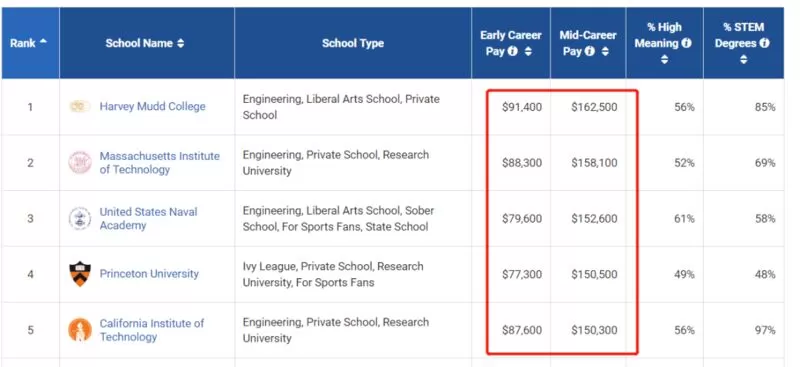Sort the School Name column
800x367 pixels.
[x=181, y=44]
